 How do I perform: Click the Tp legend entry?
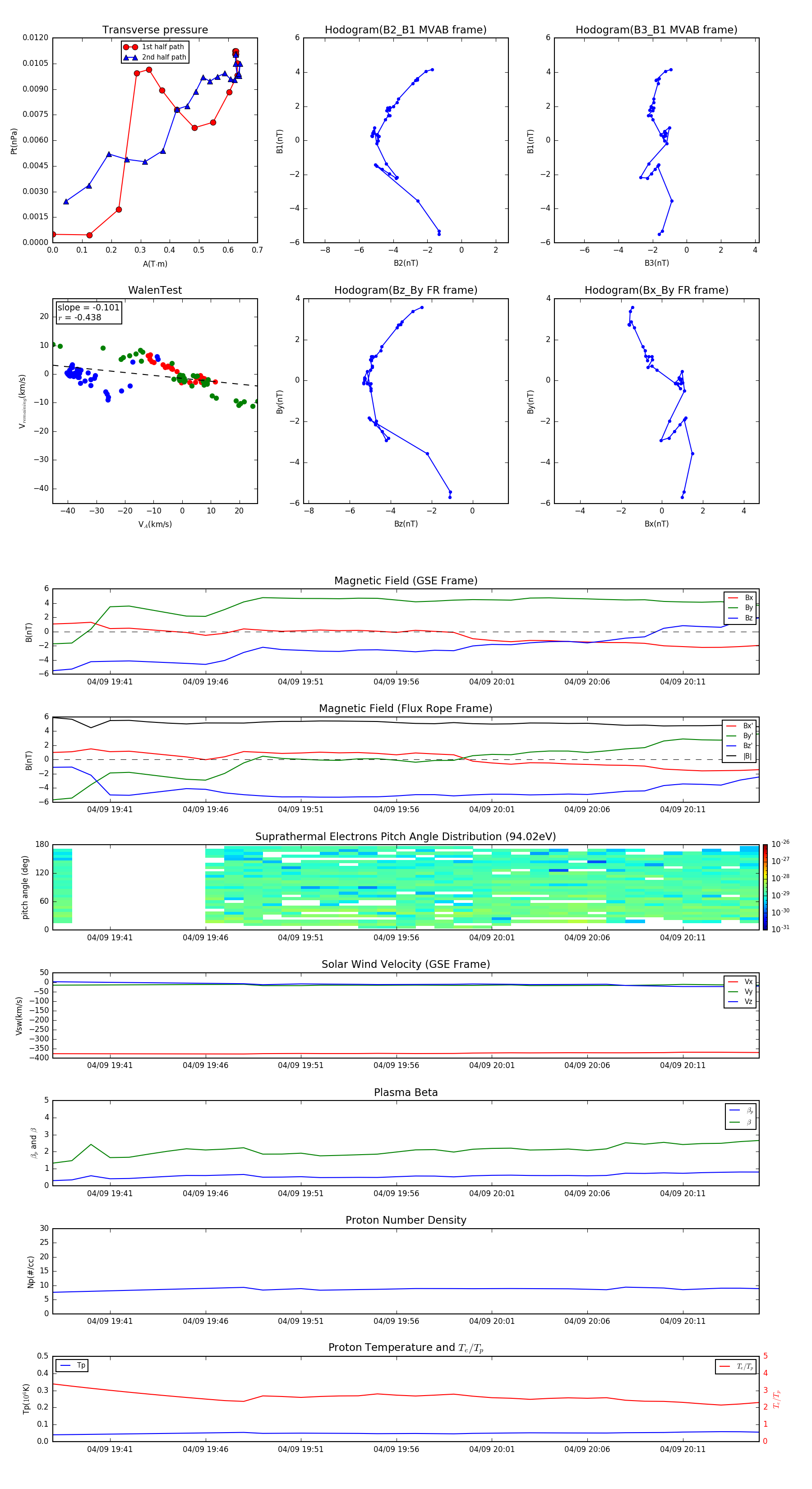tap(72, 1365)
